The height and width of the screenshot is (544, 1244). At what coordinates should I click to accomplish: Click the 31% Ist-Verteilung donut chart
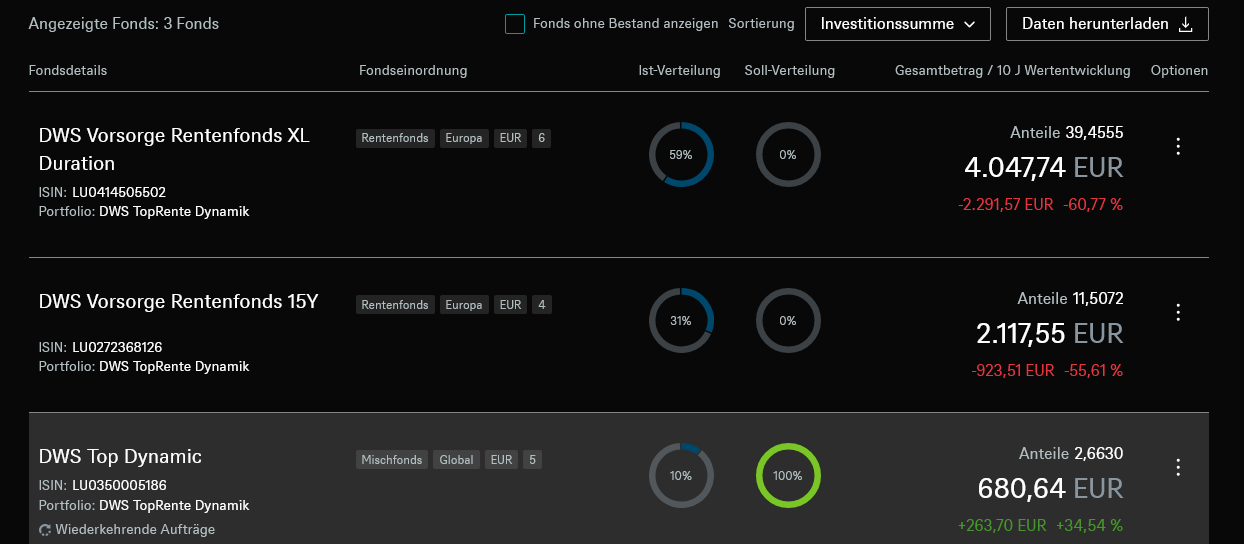681,321
